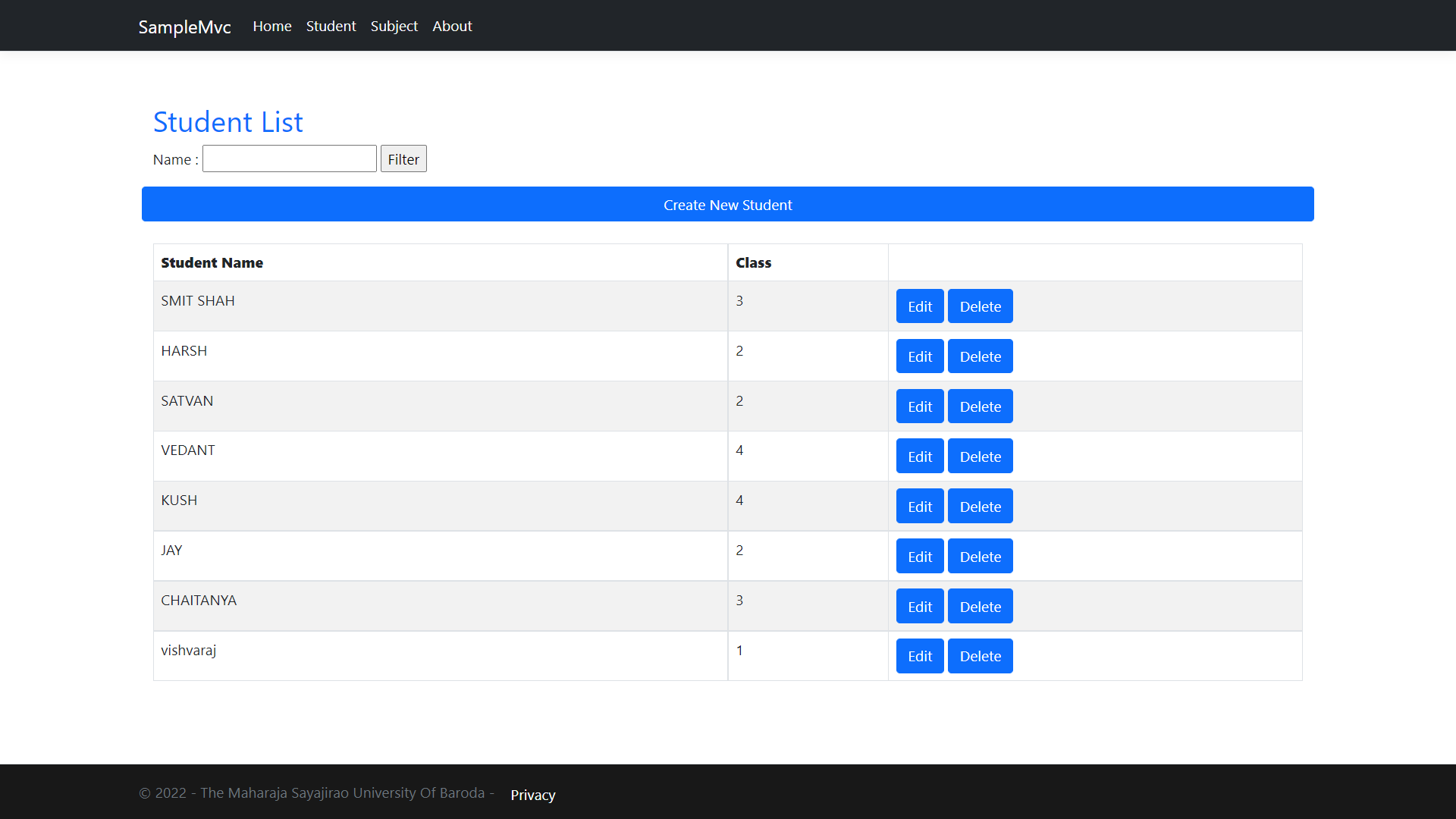Click the Filter button
The height and width of the screenshot is (819, 1456).
tap(403, 158)
